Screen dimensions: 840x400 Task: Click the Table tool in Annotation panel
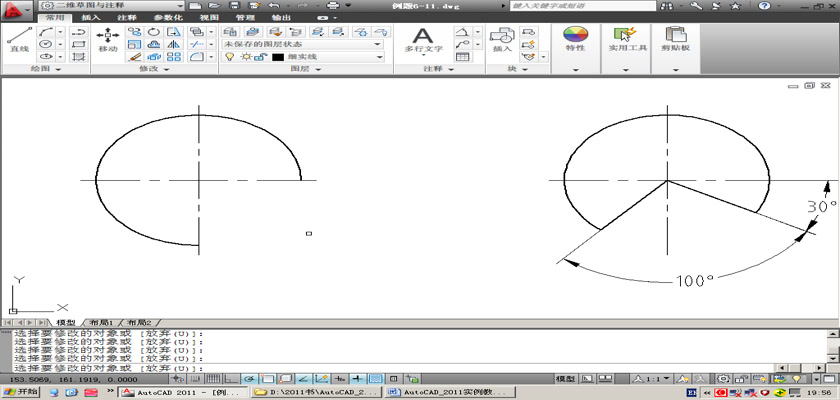(462, 56)
